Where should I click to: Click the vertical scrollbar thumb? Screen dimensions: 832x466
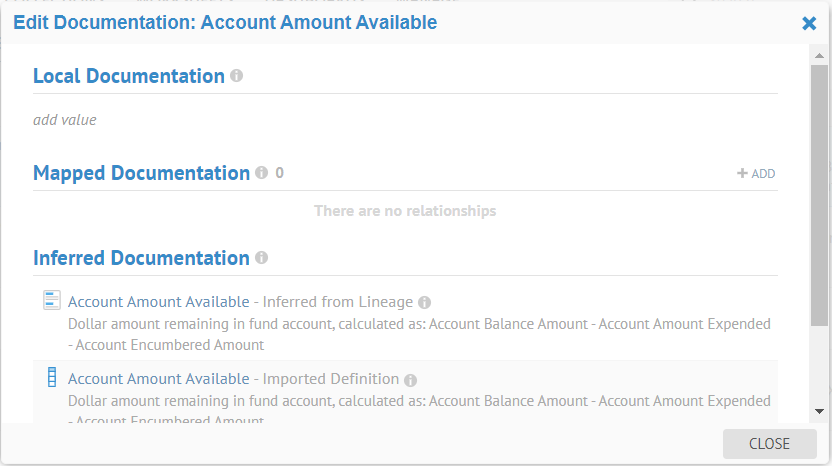click(819, 195)
